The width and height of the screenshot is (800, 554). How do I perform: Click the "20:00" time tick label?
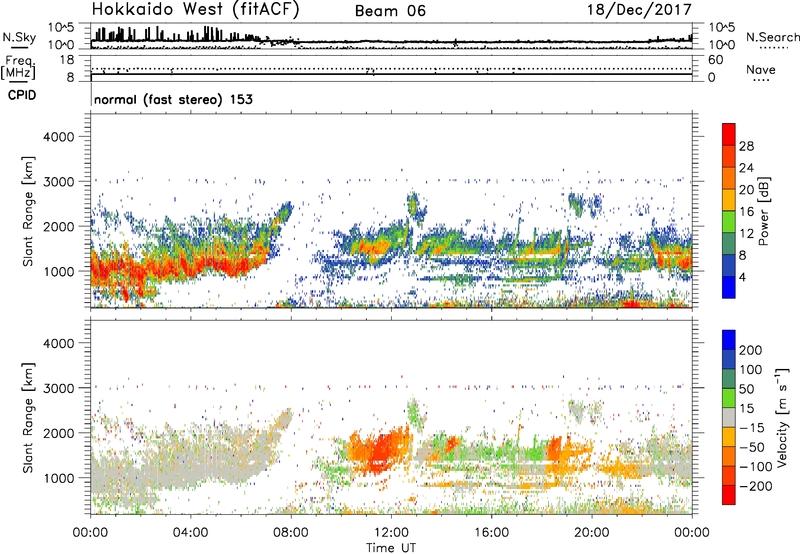592,533
